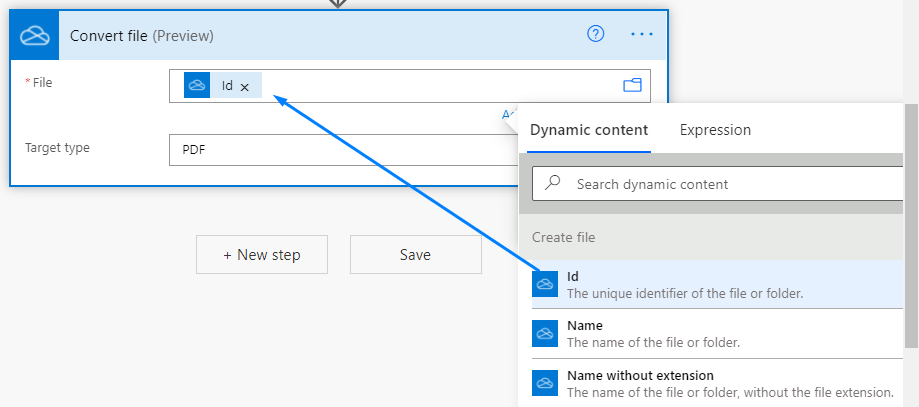Click the Convert file (Preview) title

coord(142,36)
